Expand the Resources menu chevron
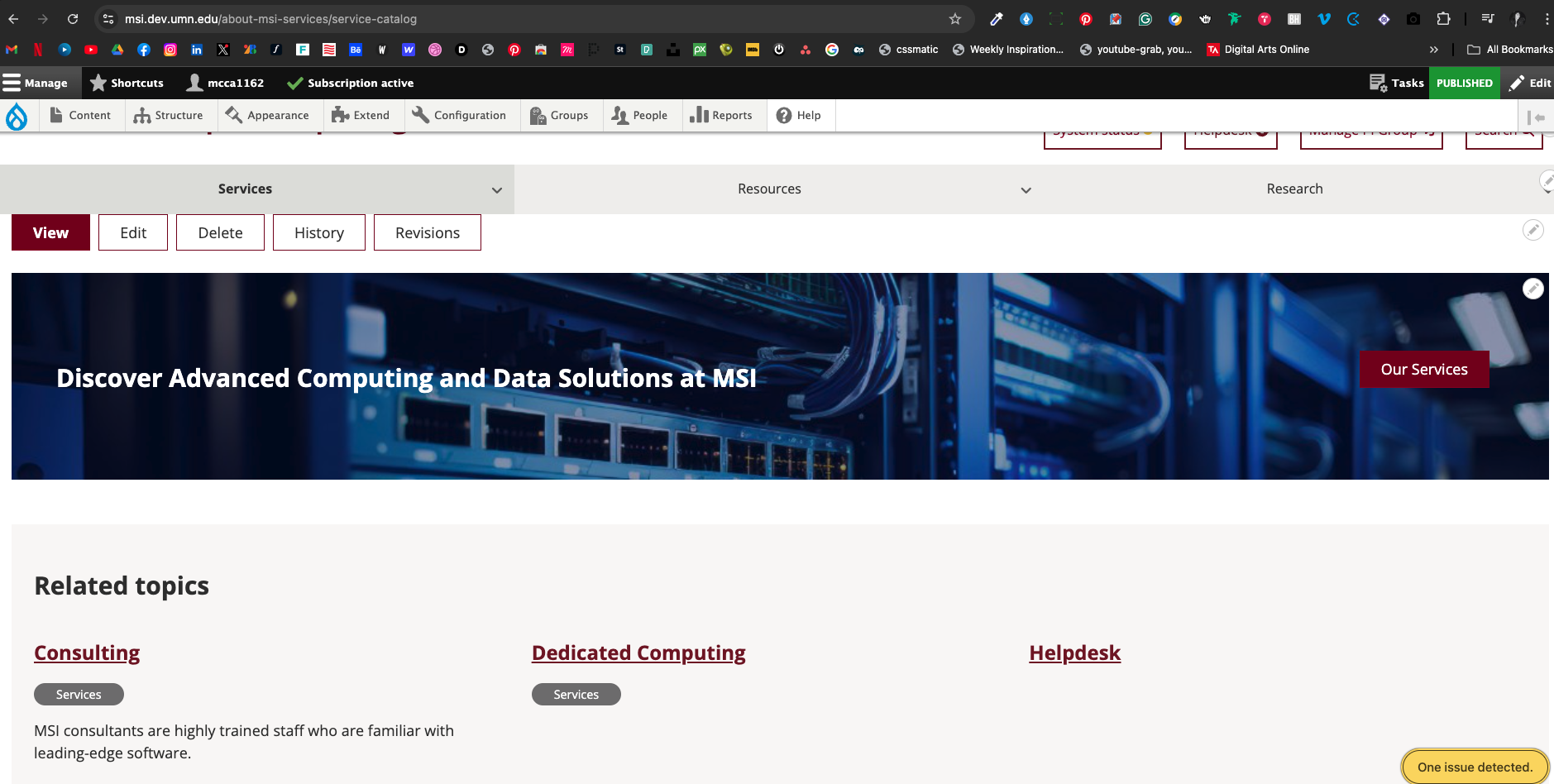This screenshot has width=1554, height=784. [x=1026, y=190]
